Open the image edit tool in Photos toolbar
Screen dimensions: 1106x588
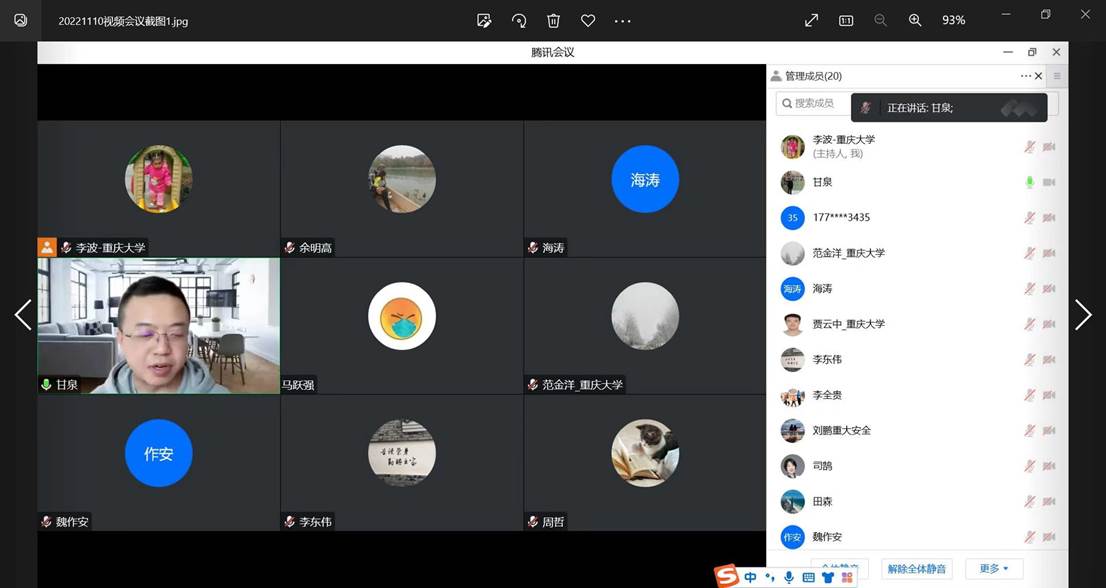click(x=484, y=20)
